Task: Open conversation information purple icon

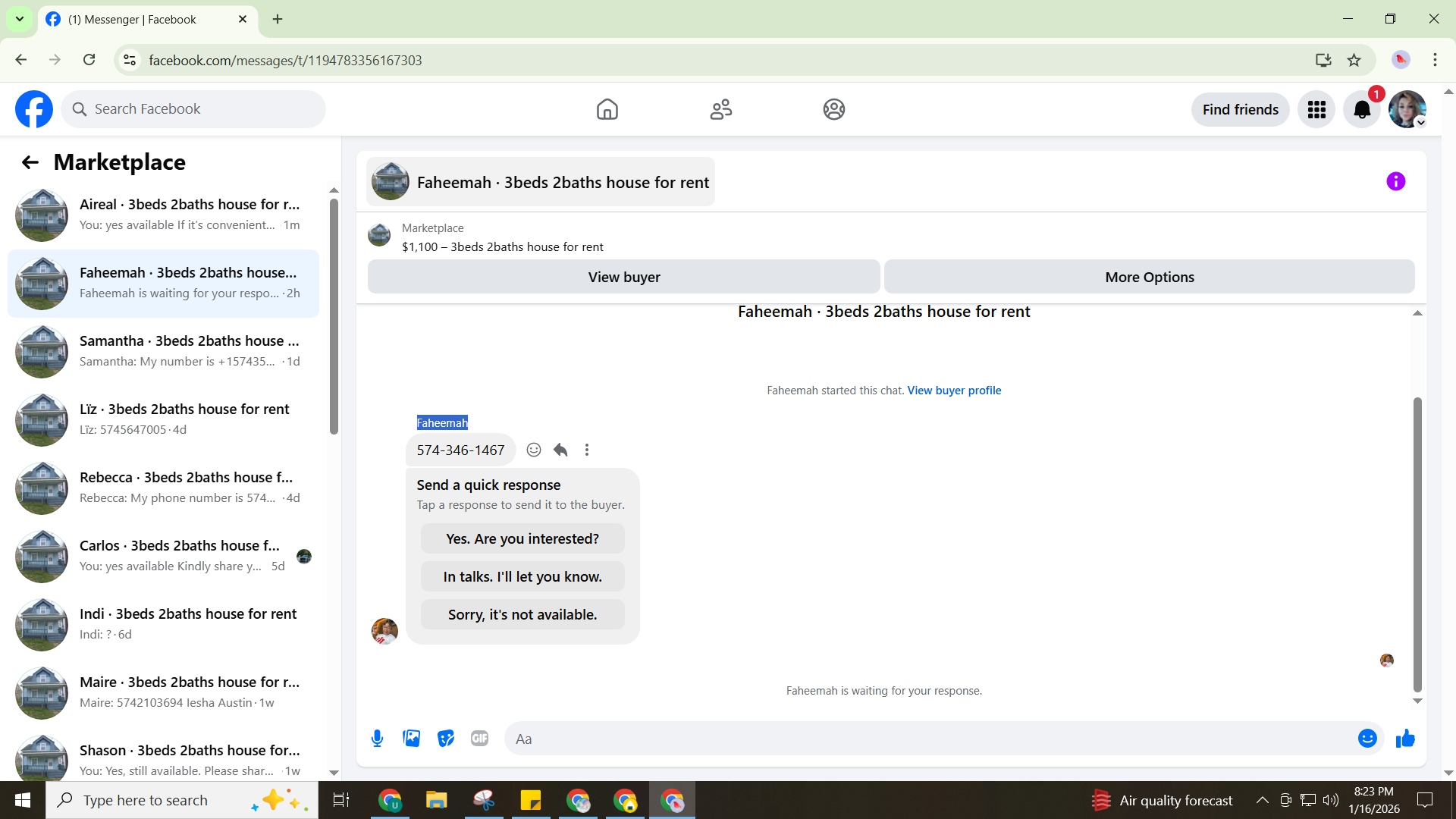Action: pyautogui.click(x=1395, y=181)
